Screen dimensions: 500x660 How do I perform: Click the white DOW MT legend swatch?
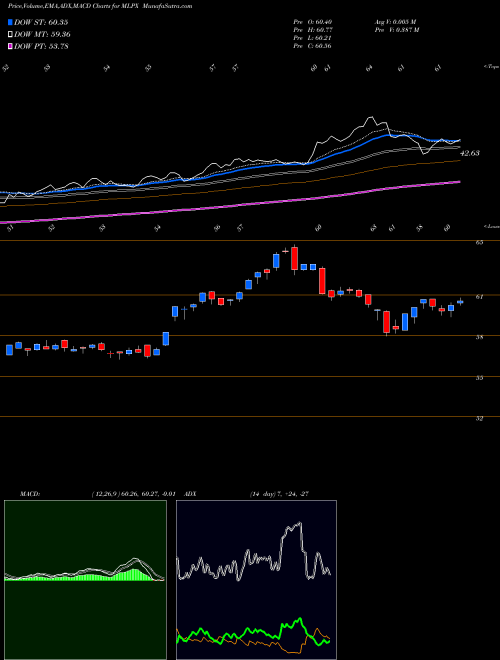tap(11, 35)
